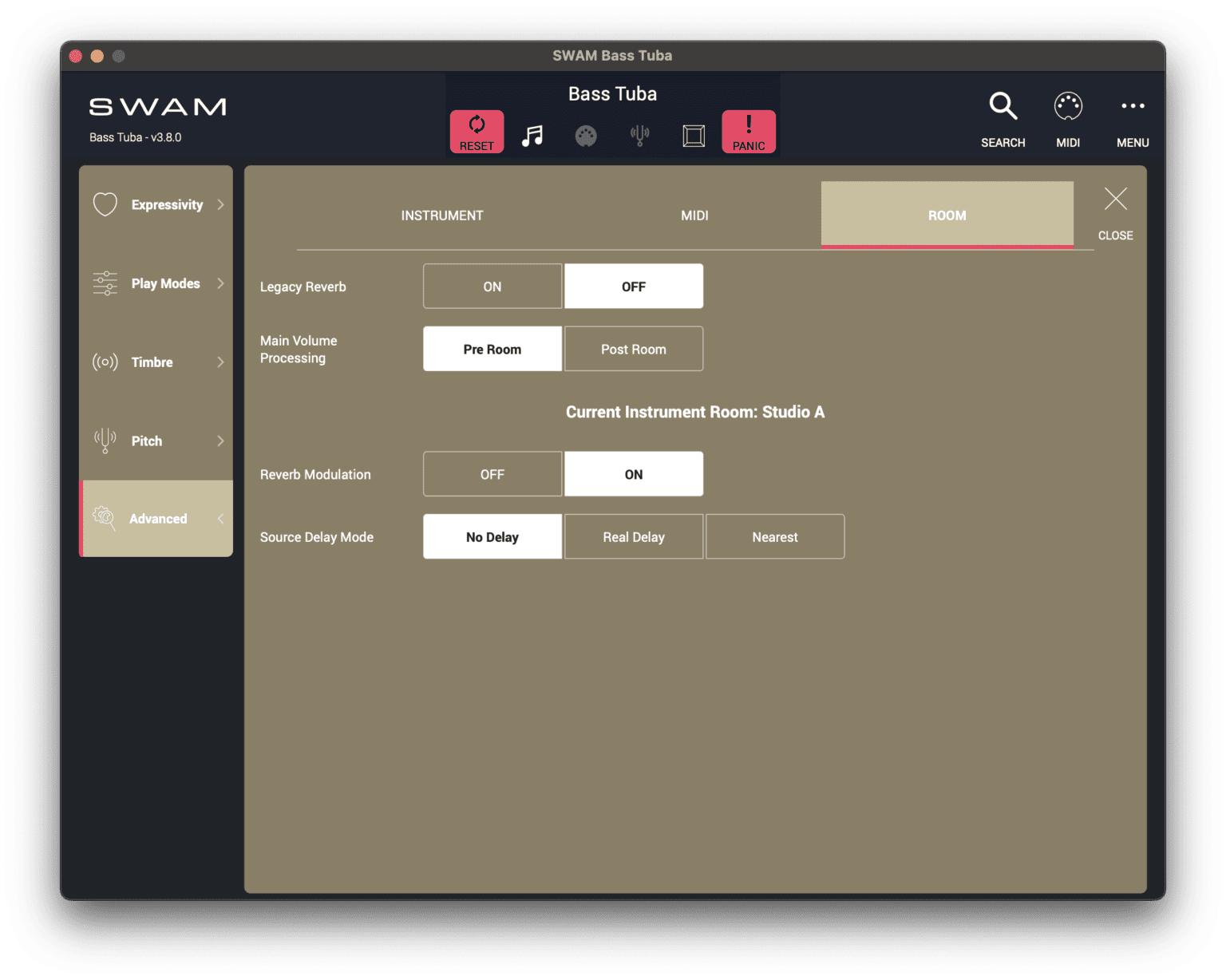This screenshot has width=1226, height=980.
Task: Expand the Timbre section chevron
Action: pyautogui.click(x=220, y=362)
